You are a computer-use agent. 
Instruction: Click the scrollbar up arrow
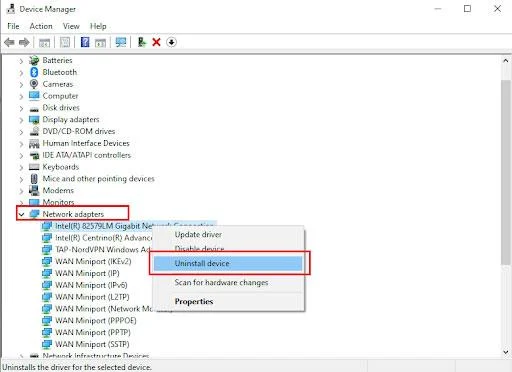(506, 61)
